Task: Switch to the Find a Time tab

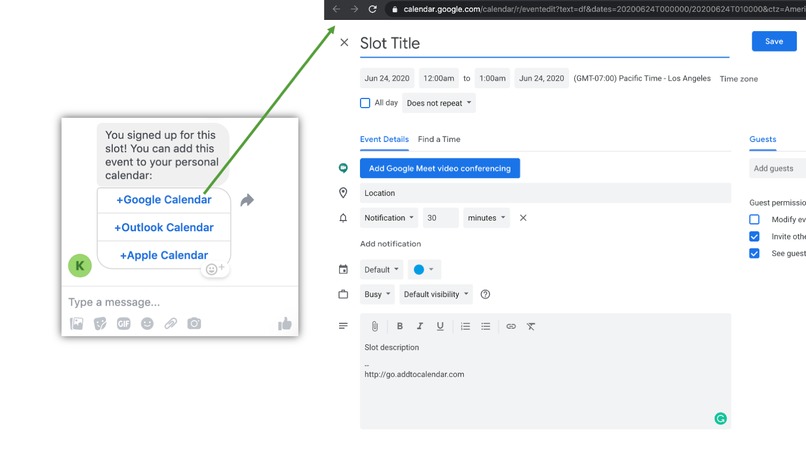Action: tap(439, 139)
